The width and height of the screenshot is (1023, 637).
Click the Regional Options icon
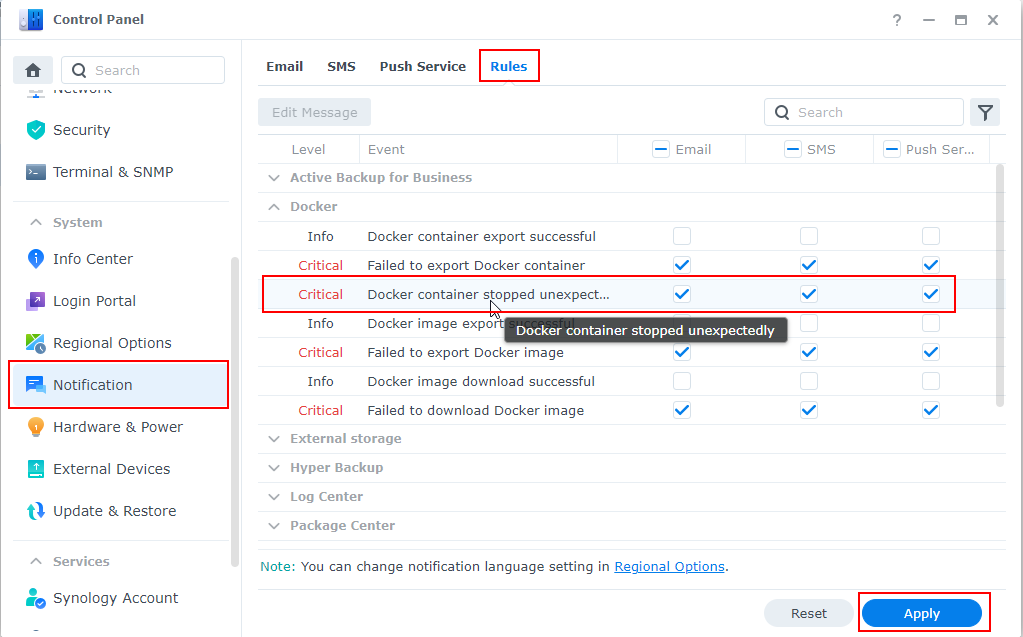36,343
